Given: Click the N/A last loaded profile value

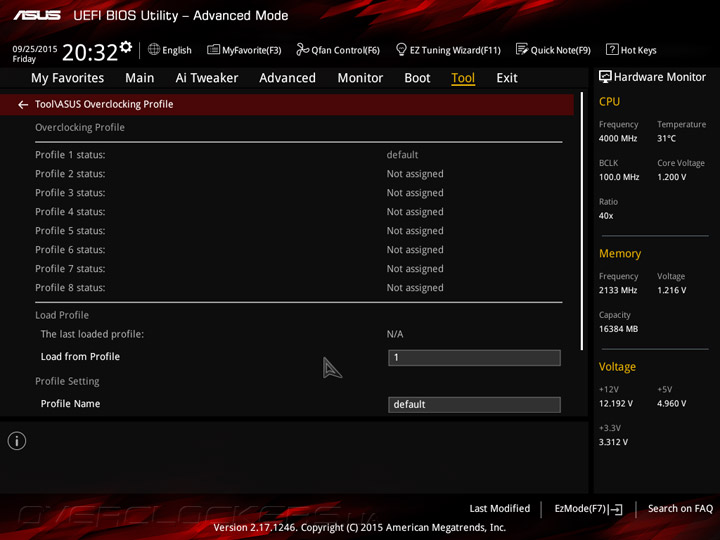Looking at the screenshot, I should tap(395, 334).
